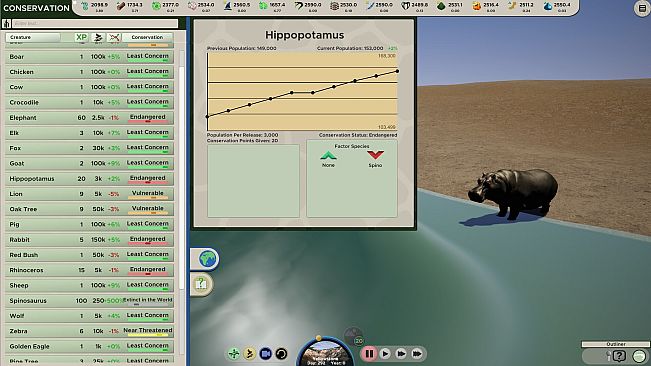Click the badge numbered 20 above playback
The height and width of the screenshot is (366, 651).
[x=359, y=341]
